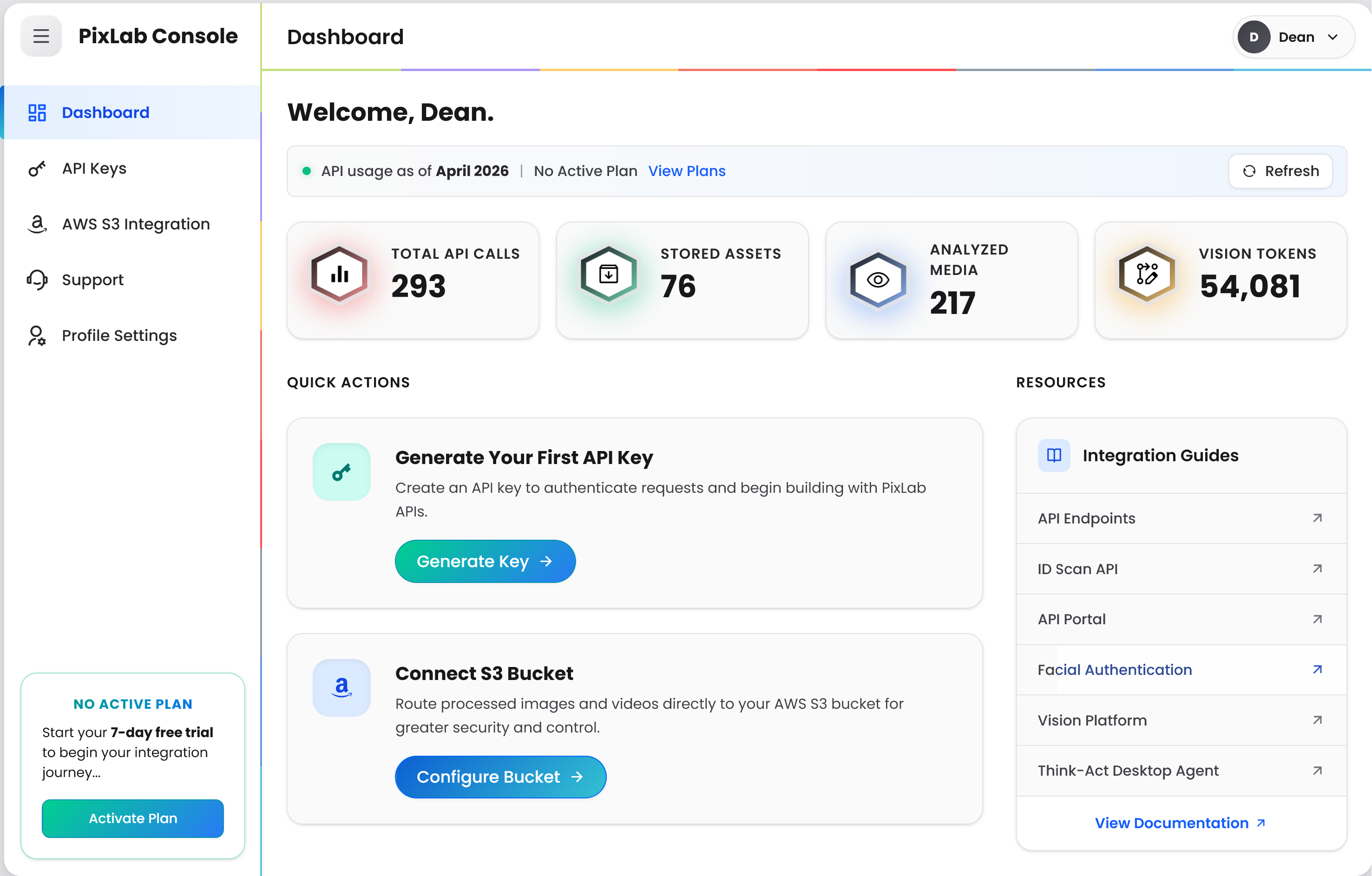1372x876 pixels.
Task: Open the API Keys sidebar item
Action: [94, 169]
